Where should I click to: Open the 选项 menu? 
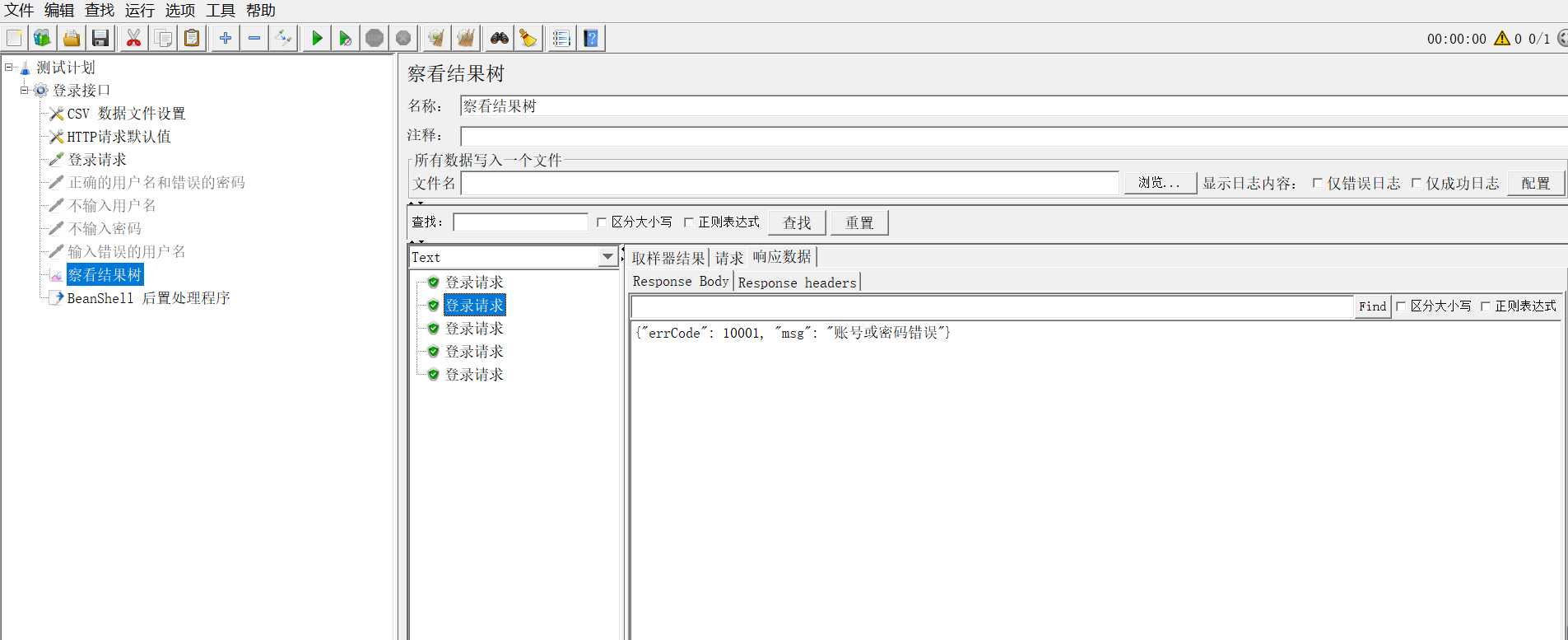tap(180, 11)
